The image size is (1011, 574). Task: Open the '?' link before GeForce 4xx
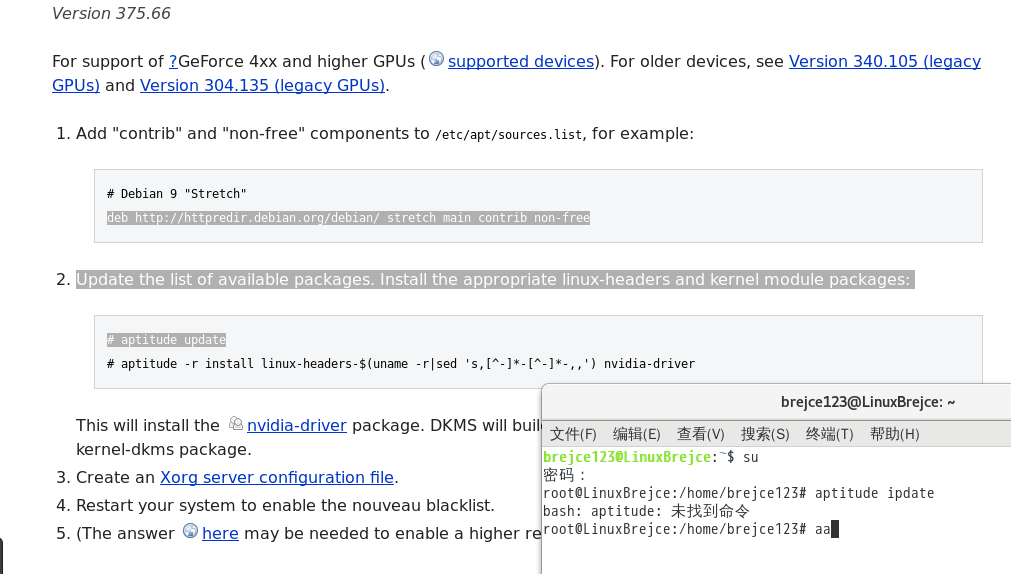[x=173, y=62]
